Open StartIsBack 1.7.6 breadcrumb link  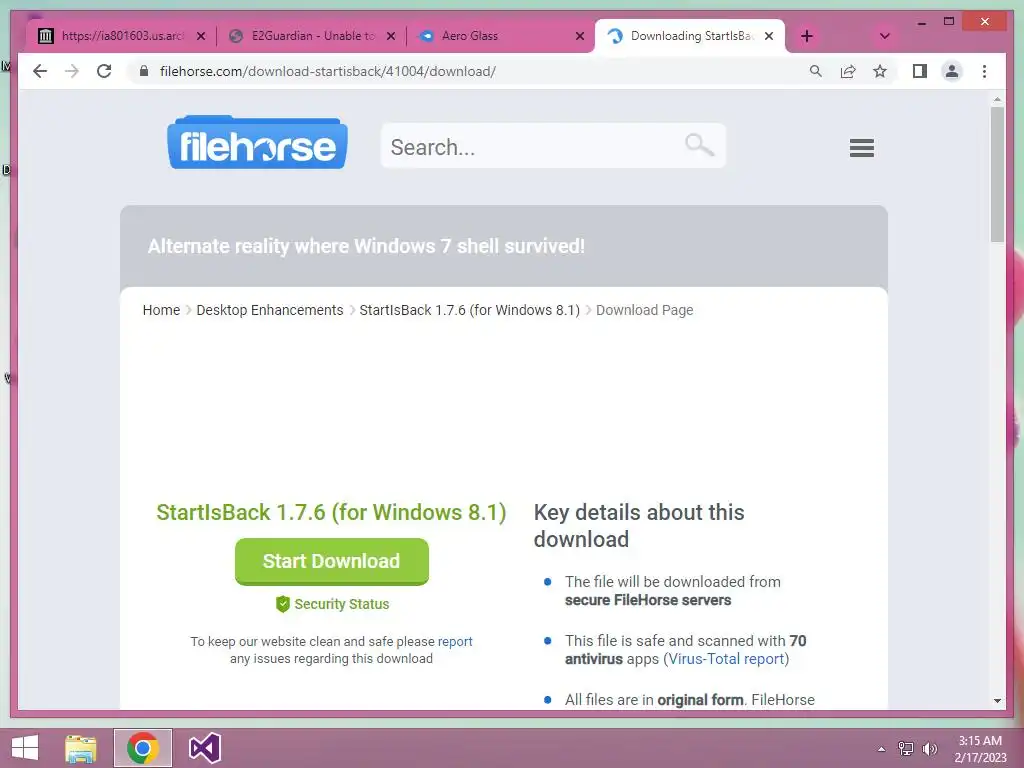[470, 310]
